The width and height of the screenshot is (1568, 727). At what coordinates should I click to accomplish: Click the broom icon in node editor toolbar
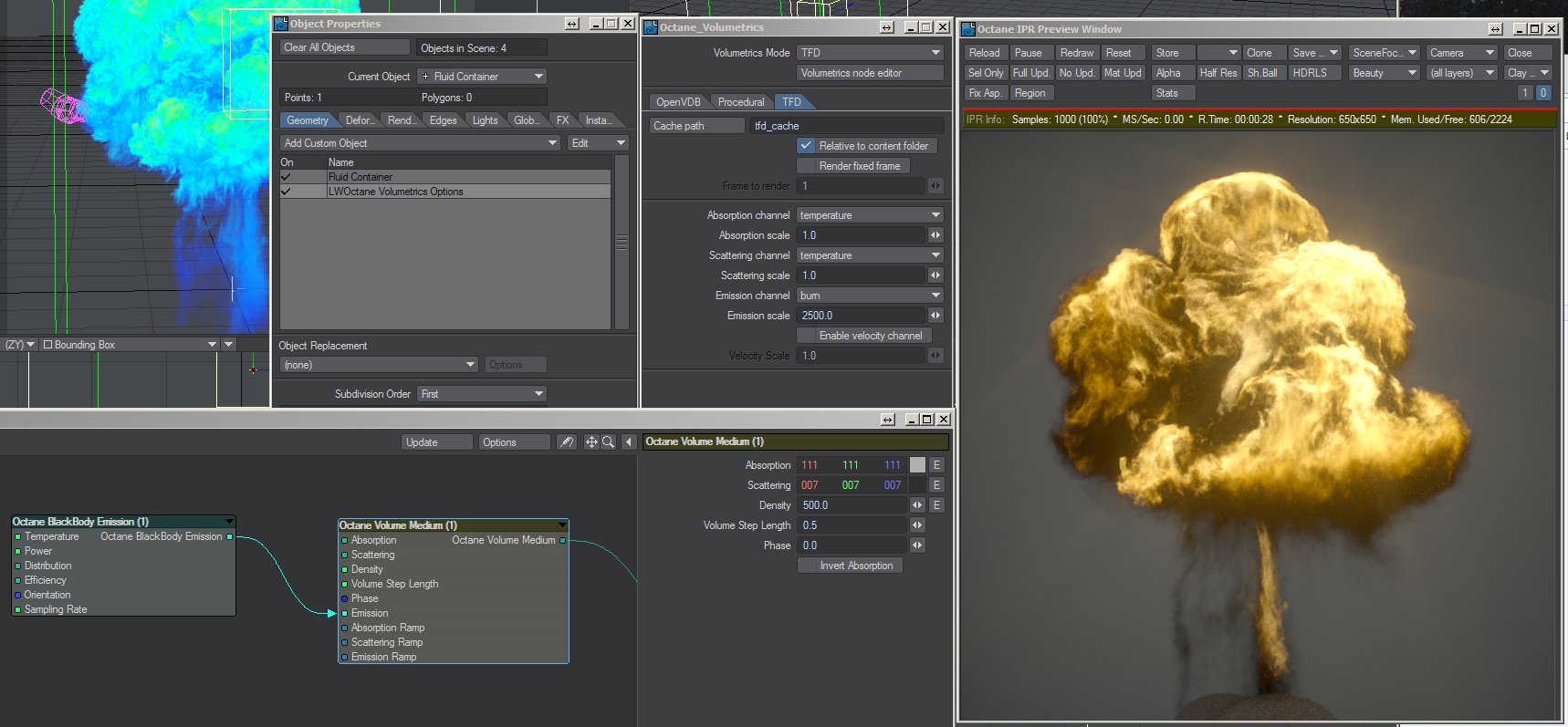point(567,442)
